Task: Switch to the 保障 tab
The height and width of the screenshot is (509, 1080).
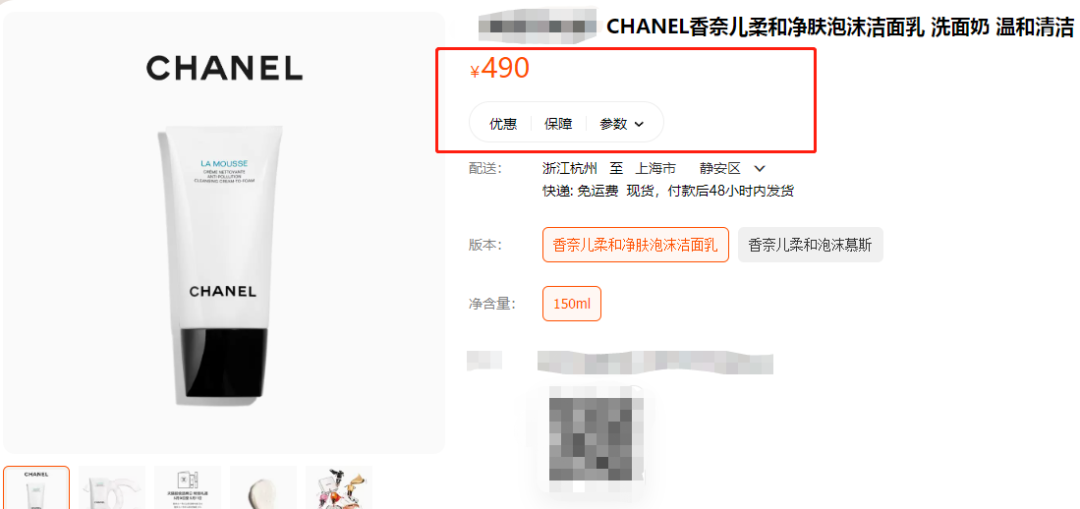Action: (x=558, y=124)
